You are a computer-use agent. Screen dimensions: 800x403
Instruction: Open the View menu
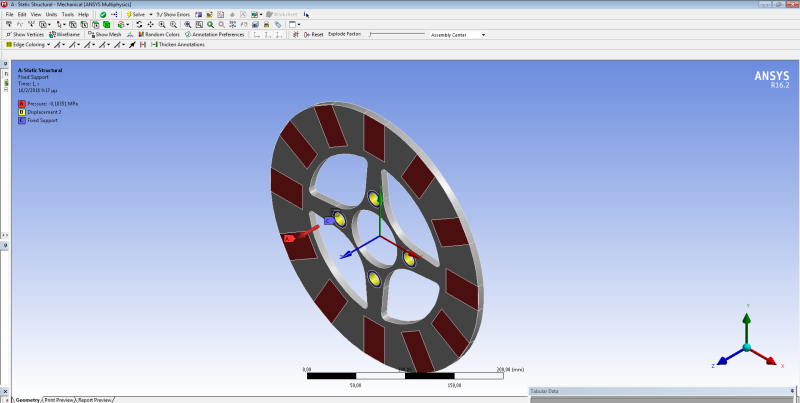pyautogui.click(x=36, y=14)
